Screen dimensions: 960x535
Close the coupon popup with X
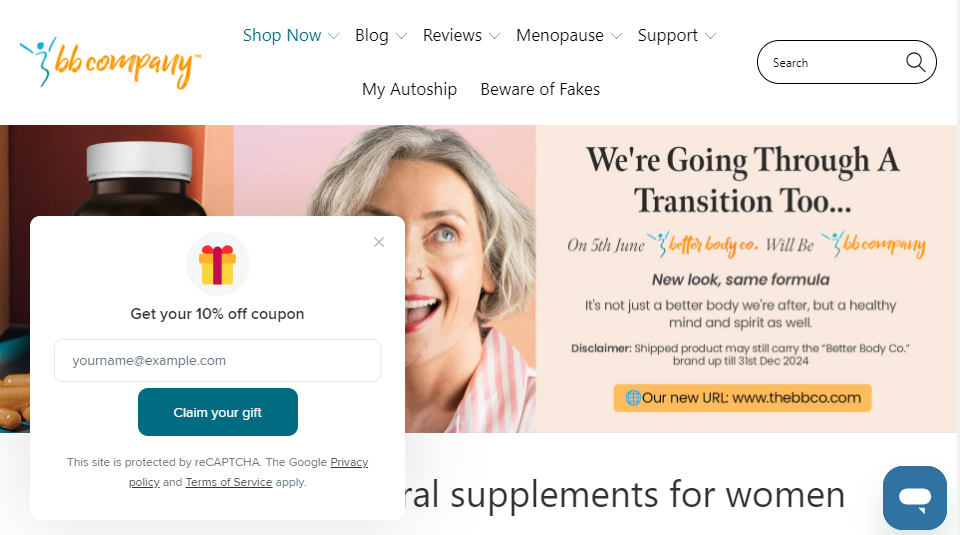point(379,242)
